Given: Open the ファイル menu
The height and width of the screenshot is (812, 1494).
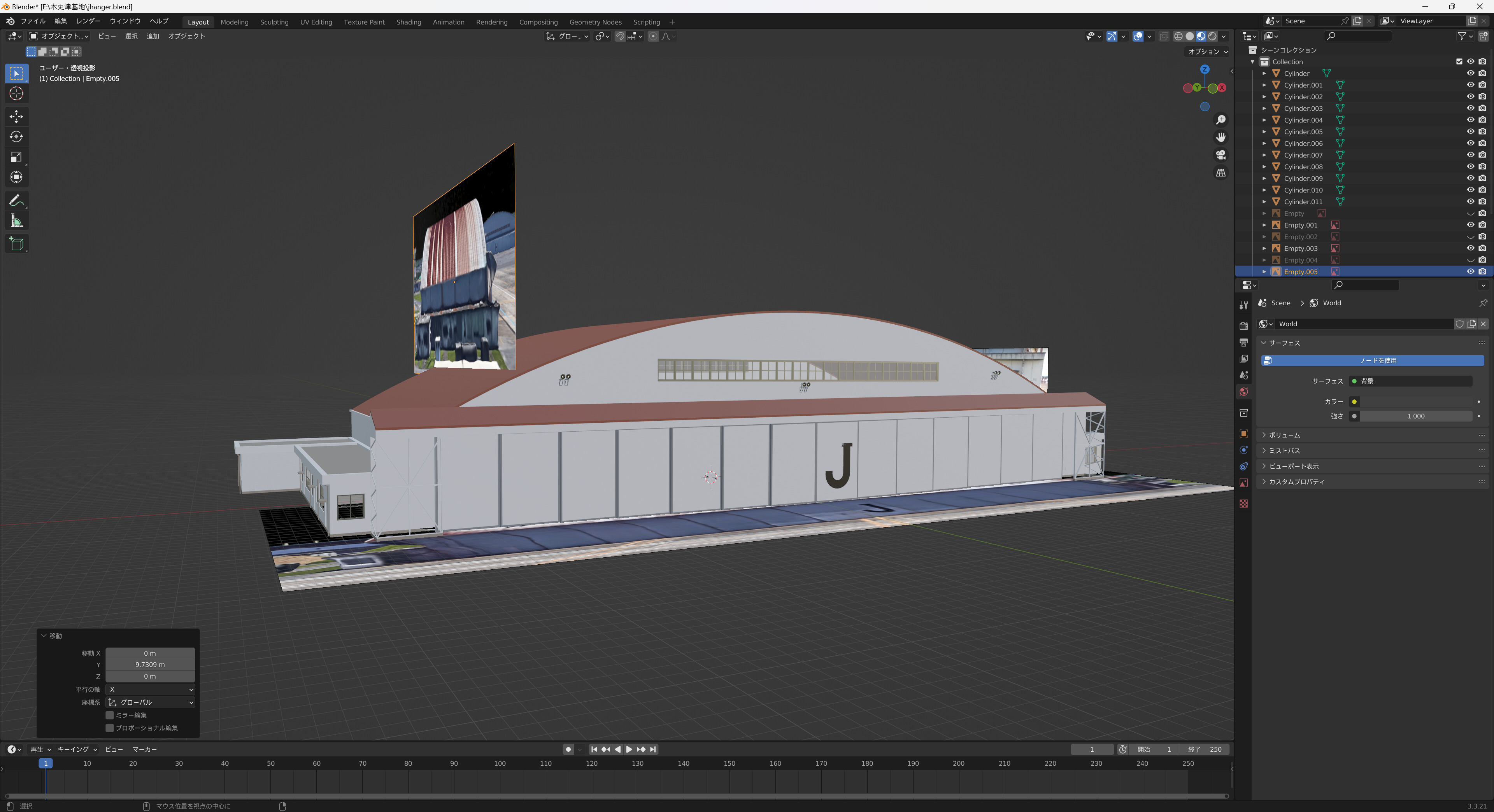Looking at the screenshot, I should pos(33,21).
